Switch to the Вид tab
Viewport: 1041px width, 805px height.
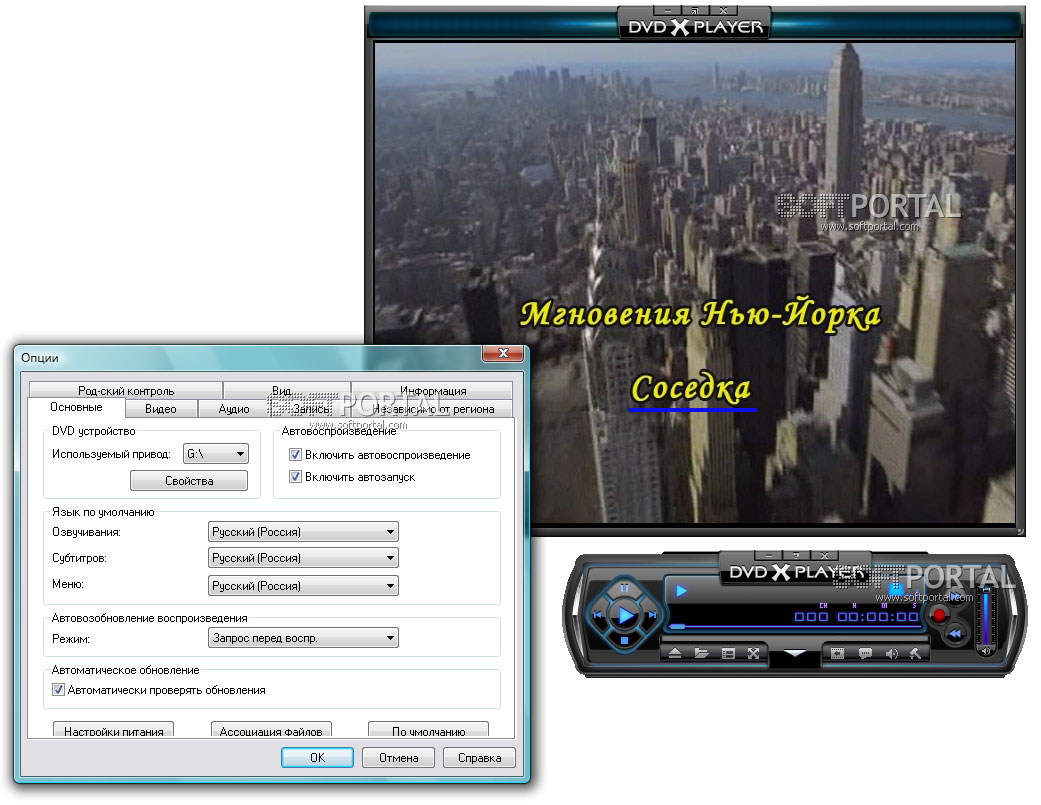click(287, 390)
